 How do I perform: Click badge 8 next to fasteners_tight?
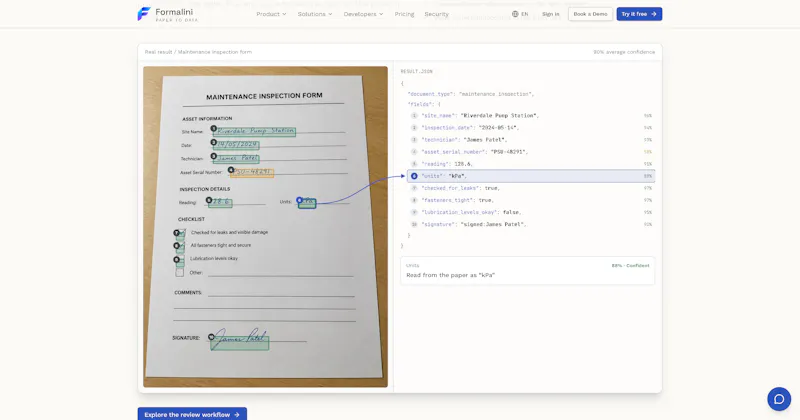[414, 200]
